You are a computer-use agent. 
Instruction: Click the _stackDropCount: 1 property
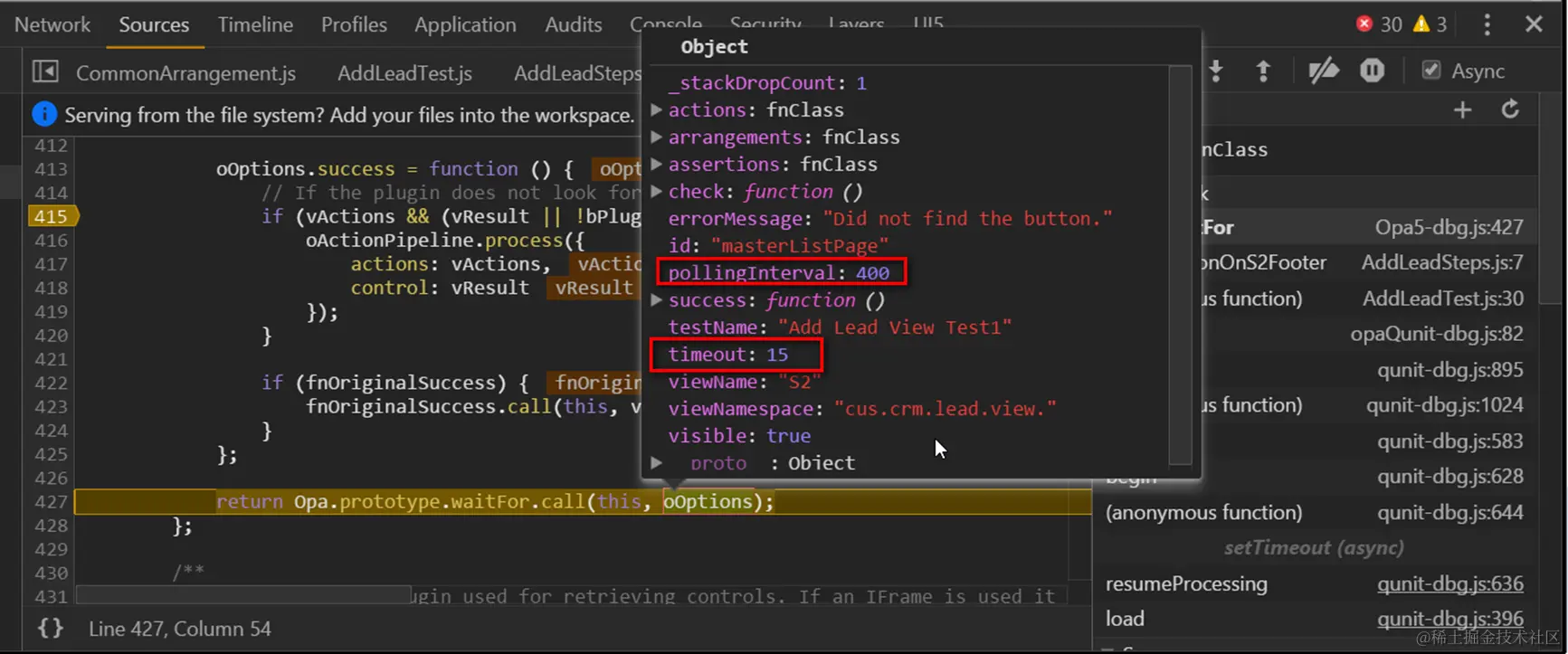click(767, 83)
